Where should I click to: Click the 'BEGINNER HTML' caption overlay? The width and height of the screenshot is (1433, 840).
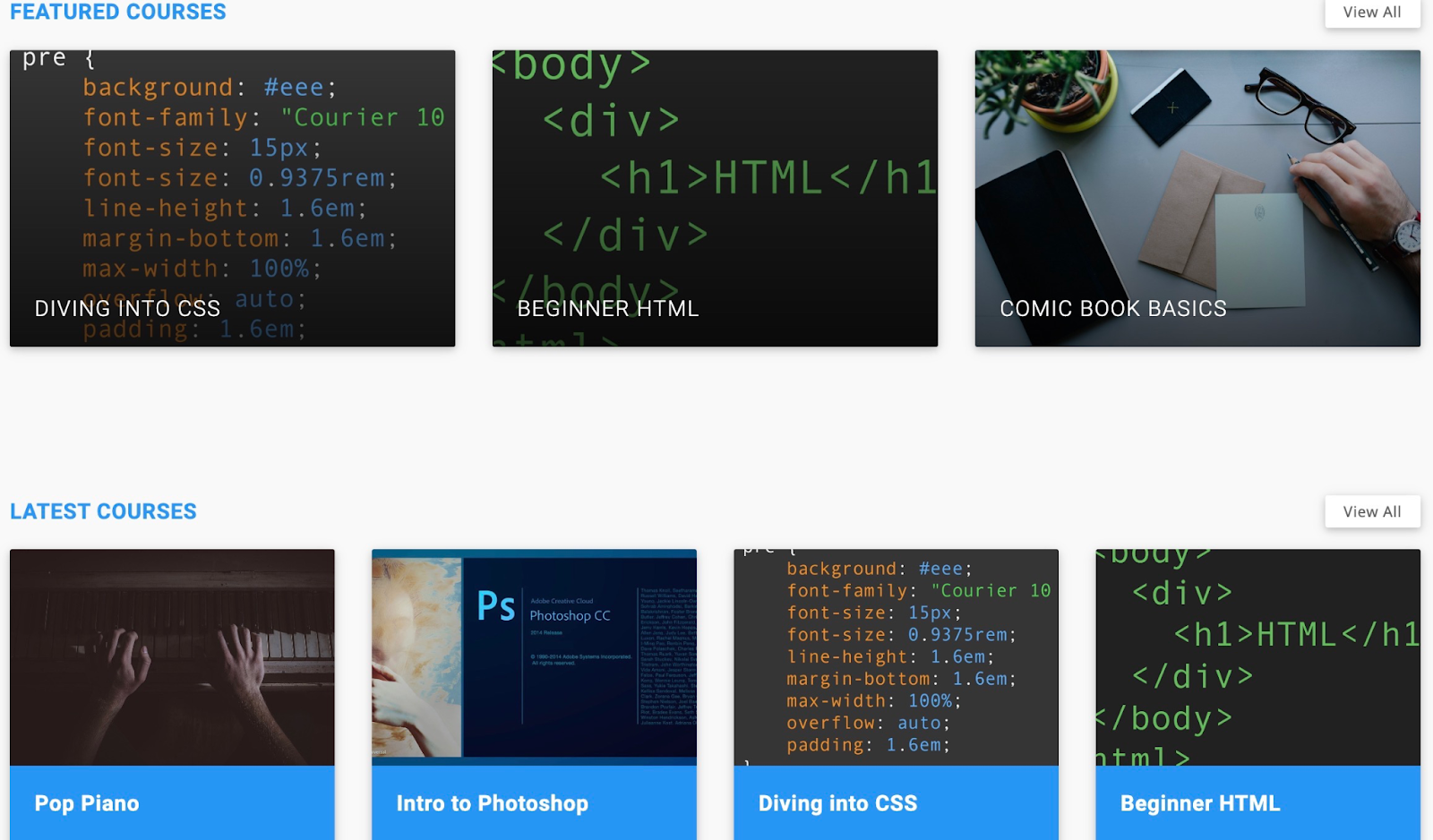click(608, 310)
